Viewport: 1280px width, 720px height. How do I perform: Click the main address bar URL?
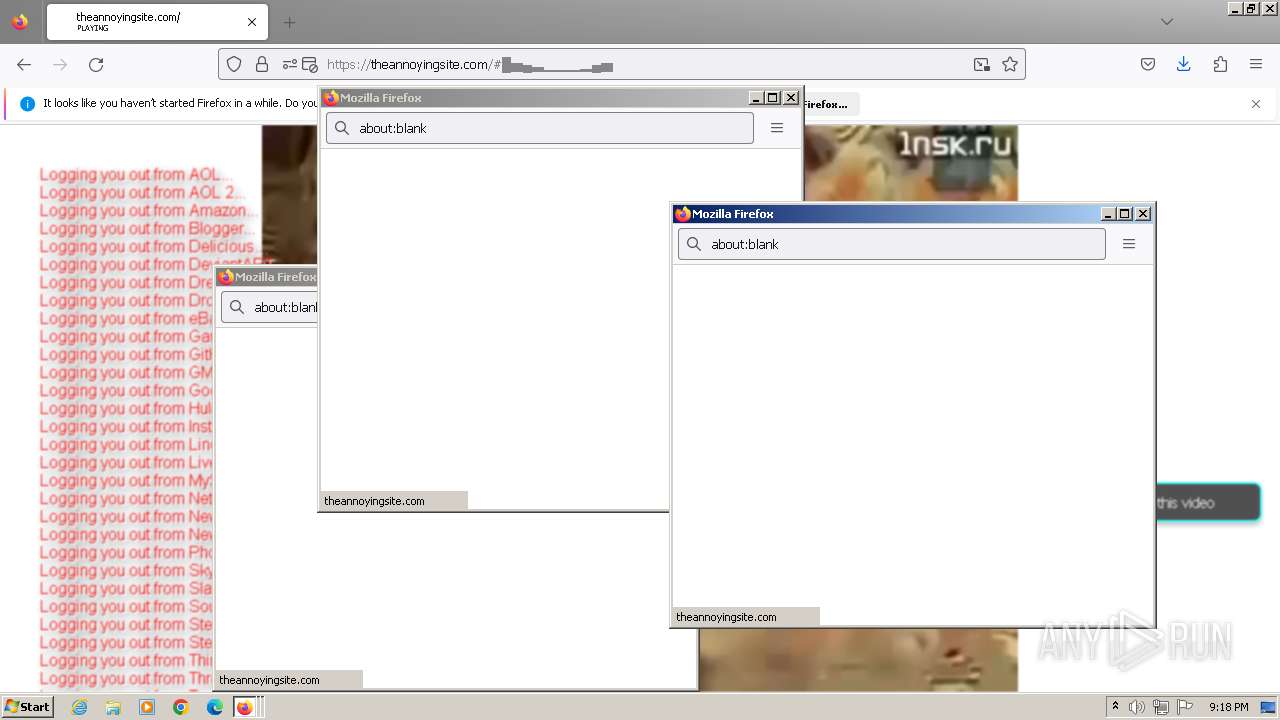pos(620,64)
